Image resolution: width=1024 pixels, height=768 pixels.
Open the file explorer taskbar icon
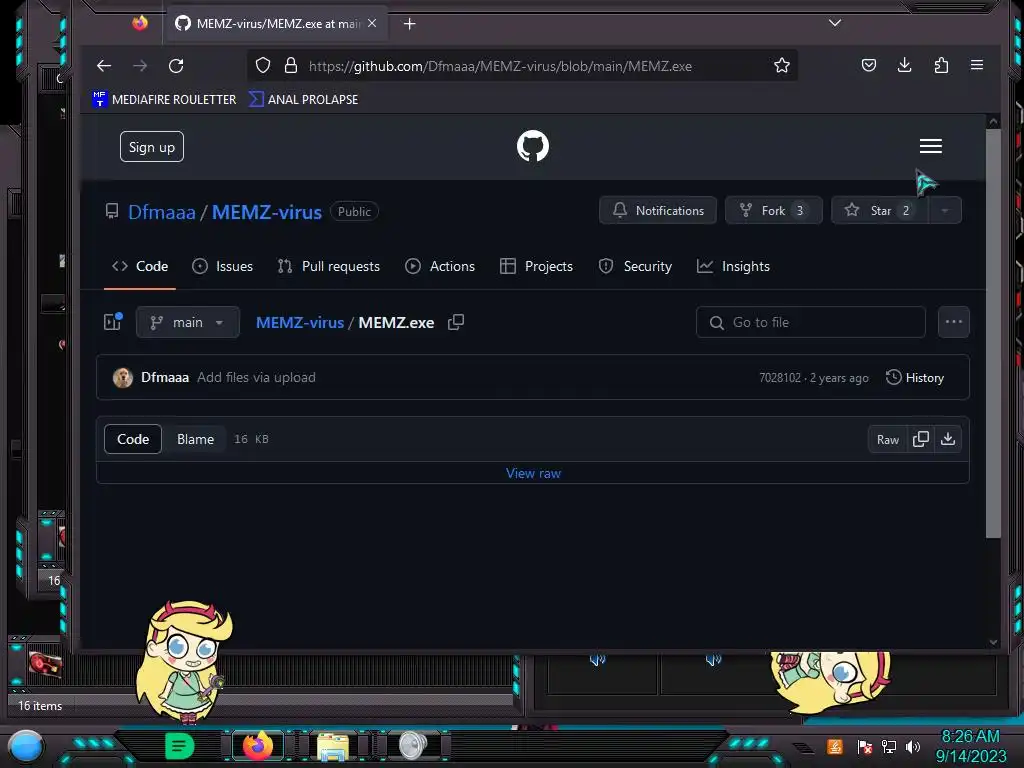click(x=332, y=746)
